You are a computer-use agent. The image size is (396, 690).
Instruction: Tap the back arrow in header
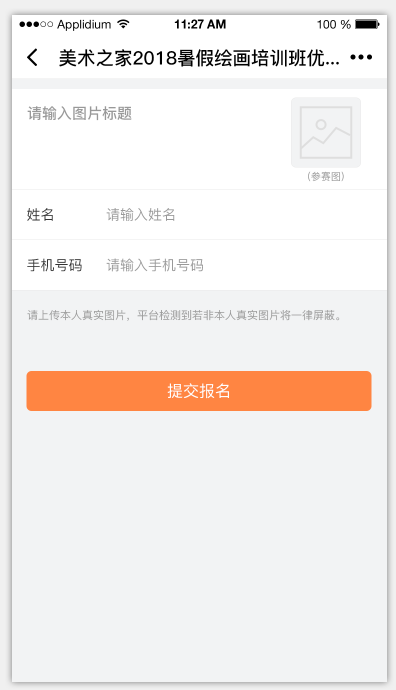click(x=32, y=58)
